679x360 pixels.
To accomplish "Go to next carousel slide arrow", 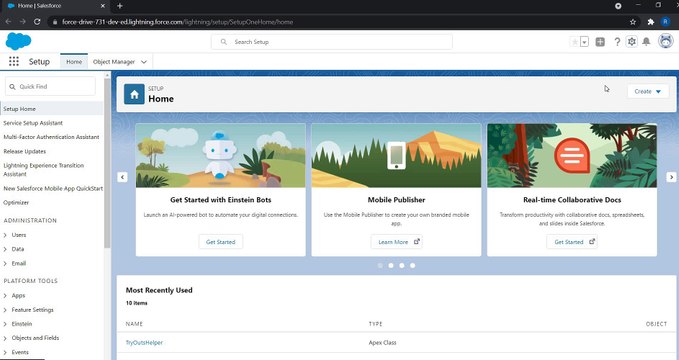I will (x=671, y=177).
